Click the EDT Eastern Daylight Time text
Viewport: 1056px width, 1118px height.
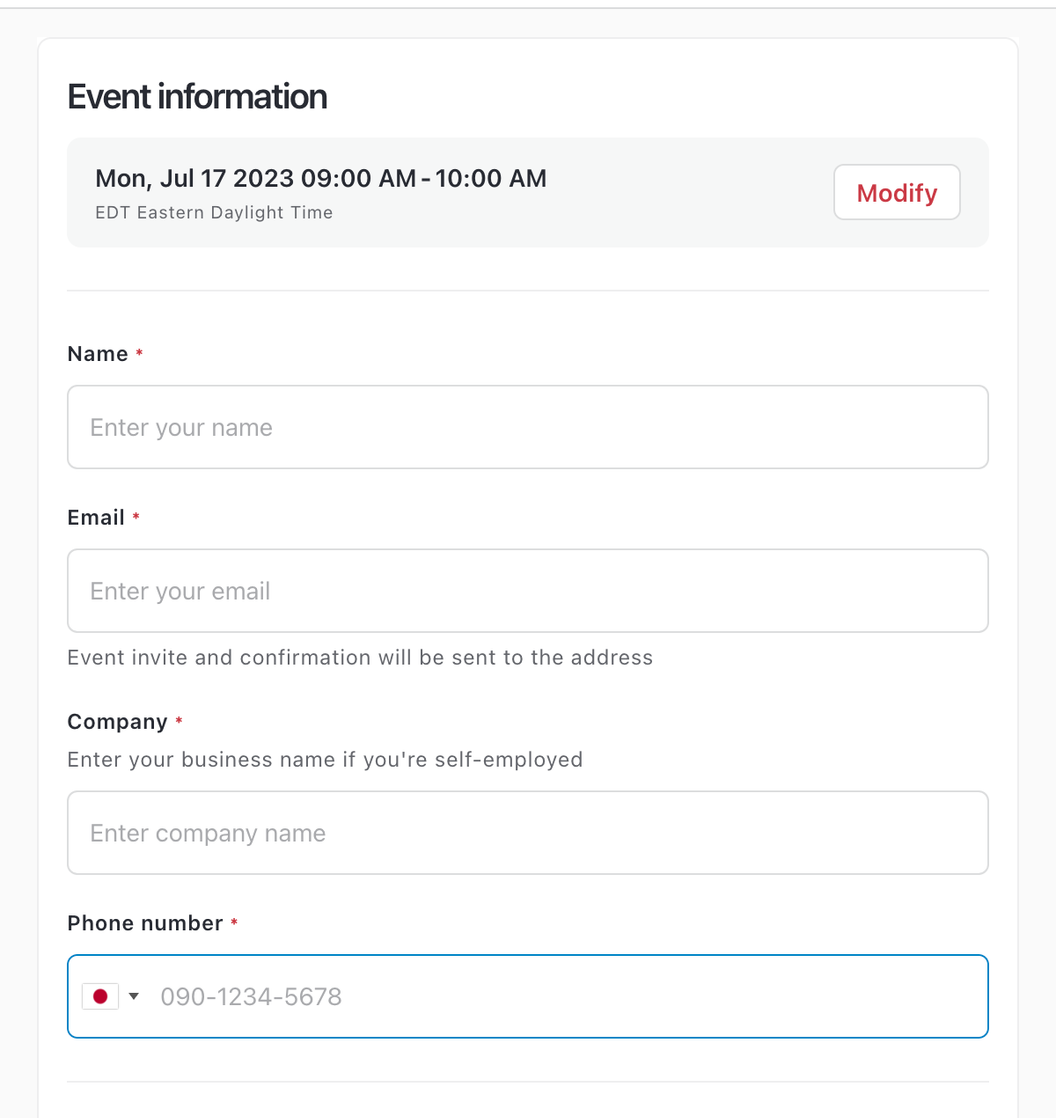[214, 212]
